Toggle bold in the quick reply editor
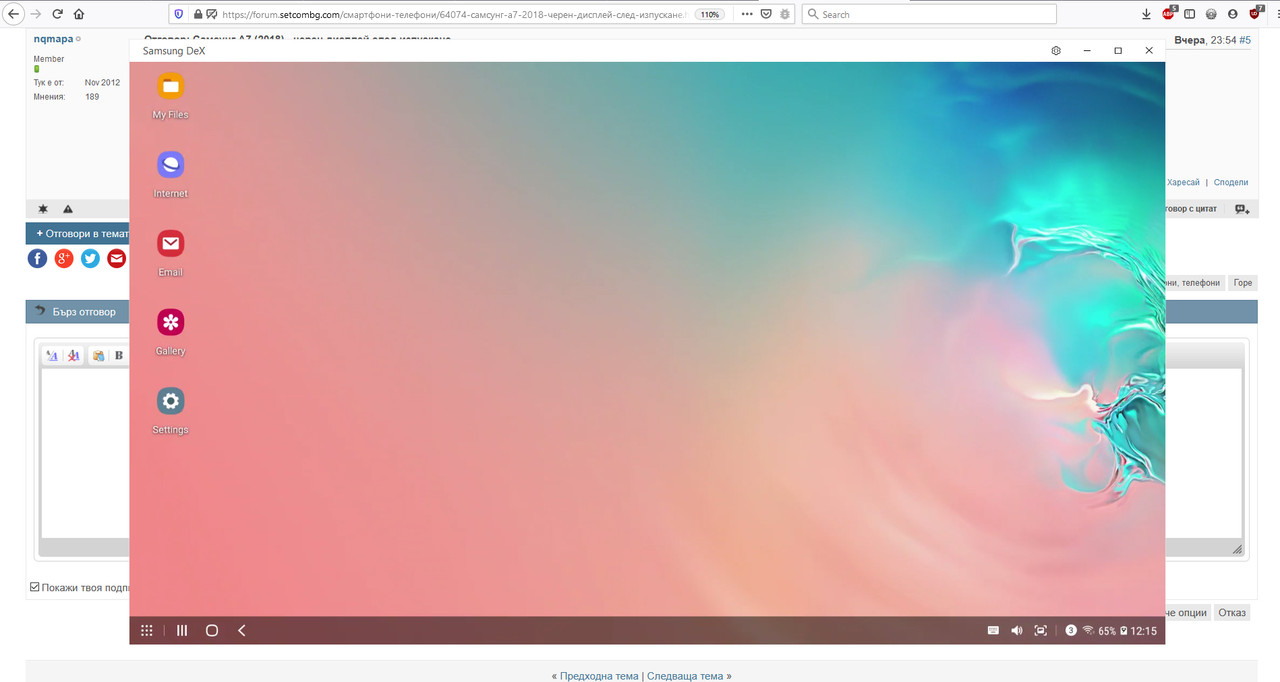Image resolution: width=1280 pixels, height=682 pixels. 119,355
